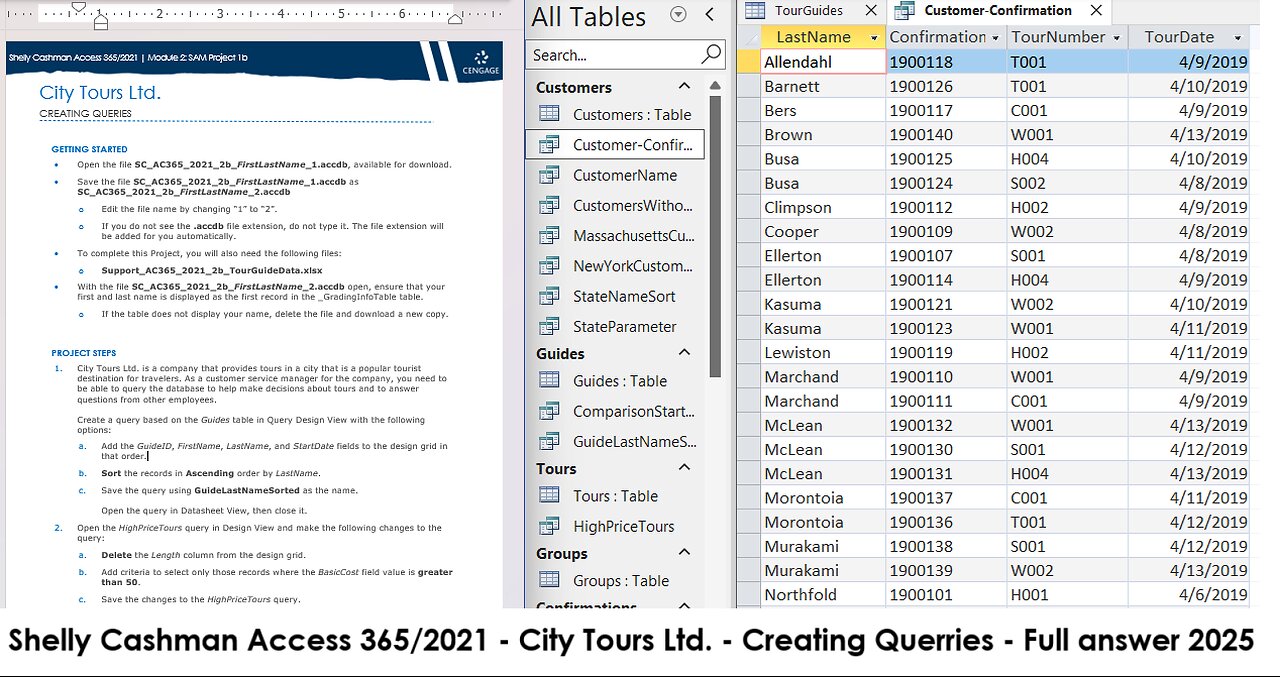Click the Cengage logo in document
Image resolution: width=1280 pixels, height=677 pixels.
pos(481,62)
